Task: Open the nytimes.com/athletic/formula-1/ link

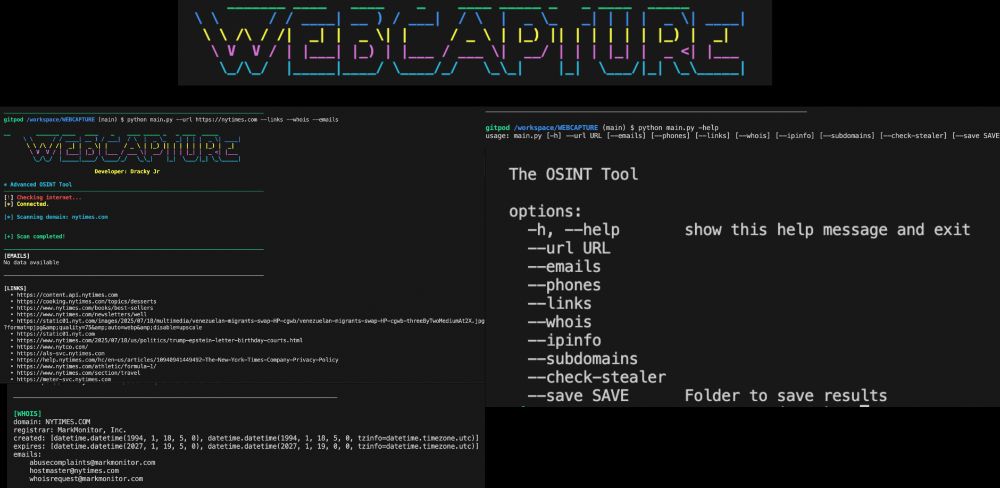Action: click(87, 366)
